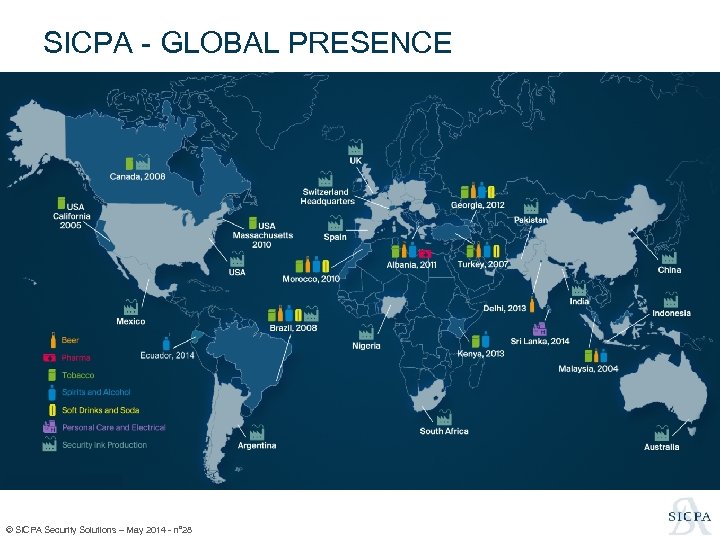The width and height of the screenshot is (720, 540).
Task: Click the 'Australia' label
Action: coord(662,447)
